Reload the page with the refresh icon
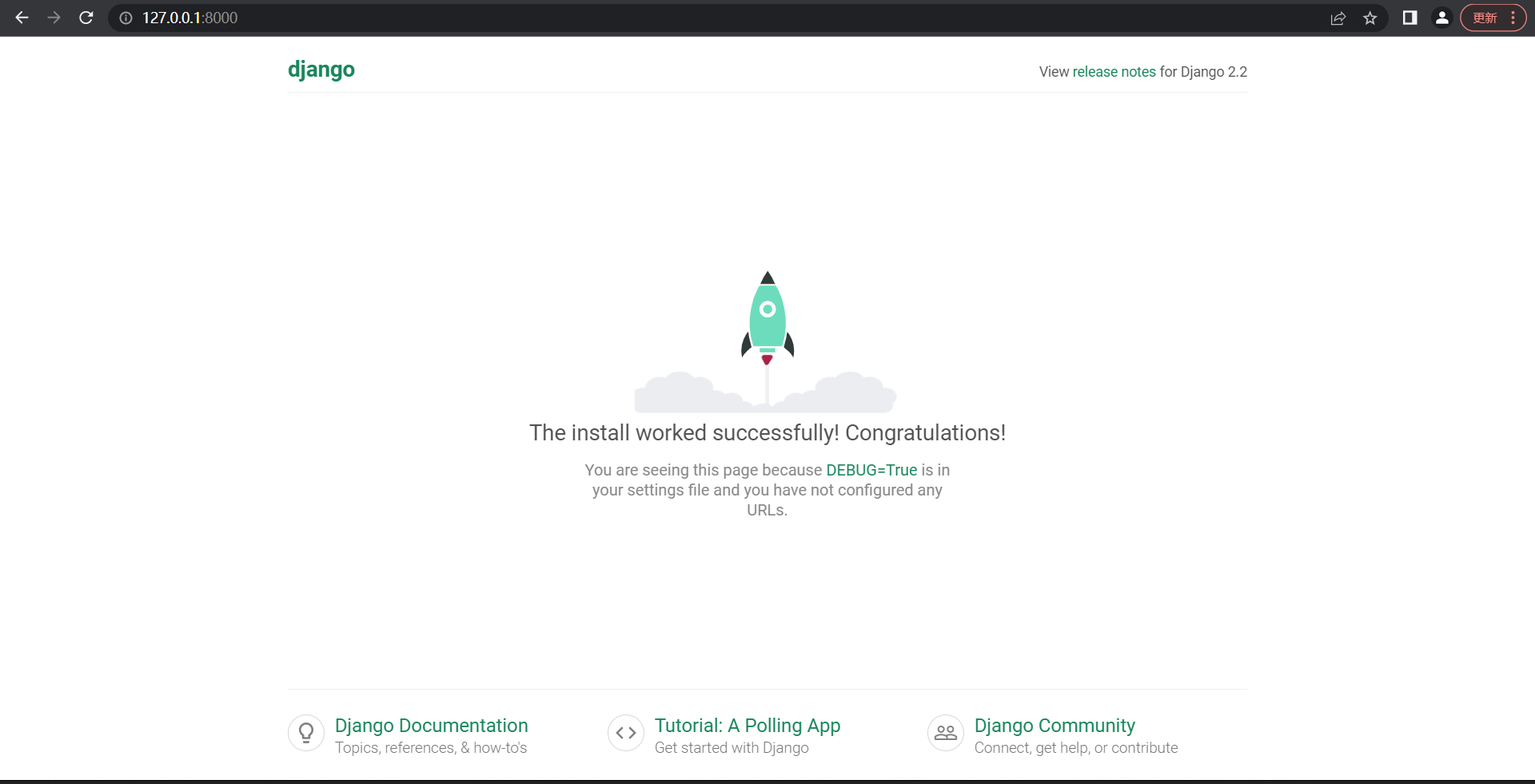Screen dimensions: 1535x784 (86, 18)
